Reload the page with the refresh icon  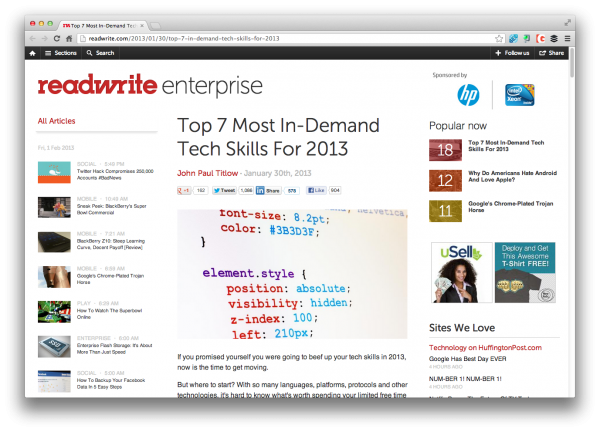[x=57, y=39]
